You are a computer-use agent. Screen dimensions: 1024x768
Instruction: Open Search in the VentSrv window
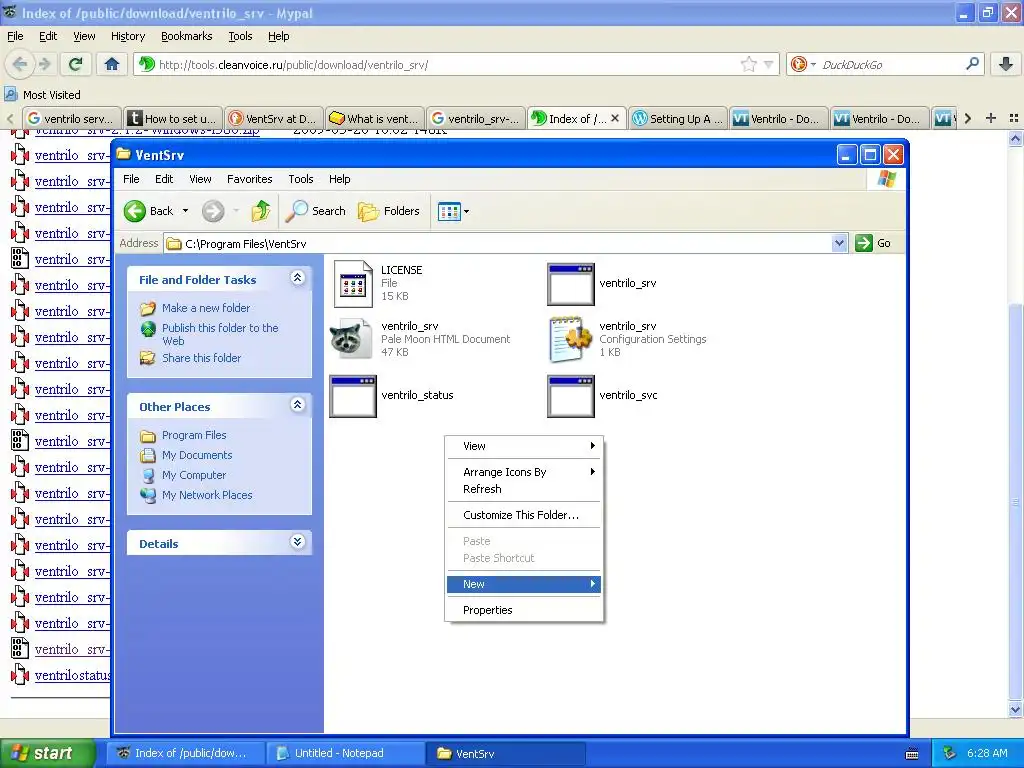tap(315, 211)
